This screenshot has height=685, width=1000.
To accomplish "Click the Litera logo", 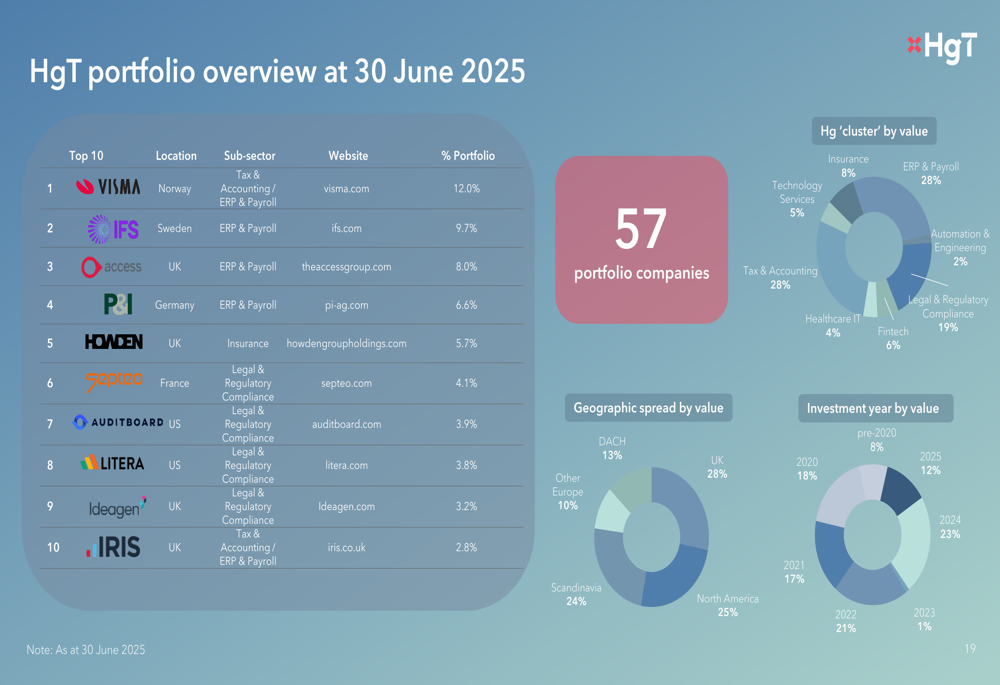I will coord(112,464).
